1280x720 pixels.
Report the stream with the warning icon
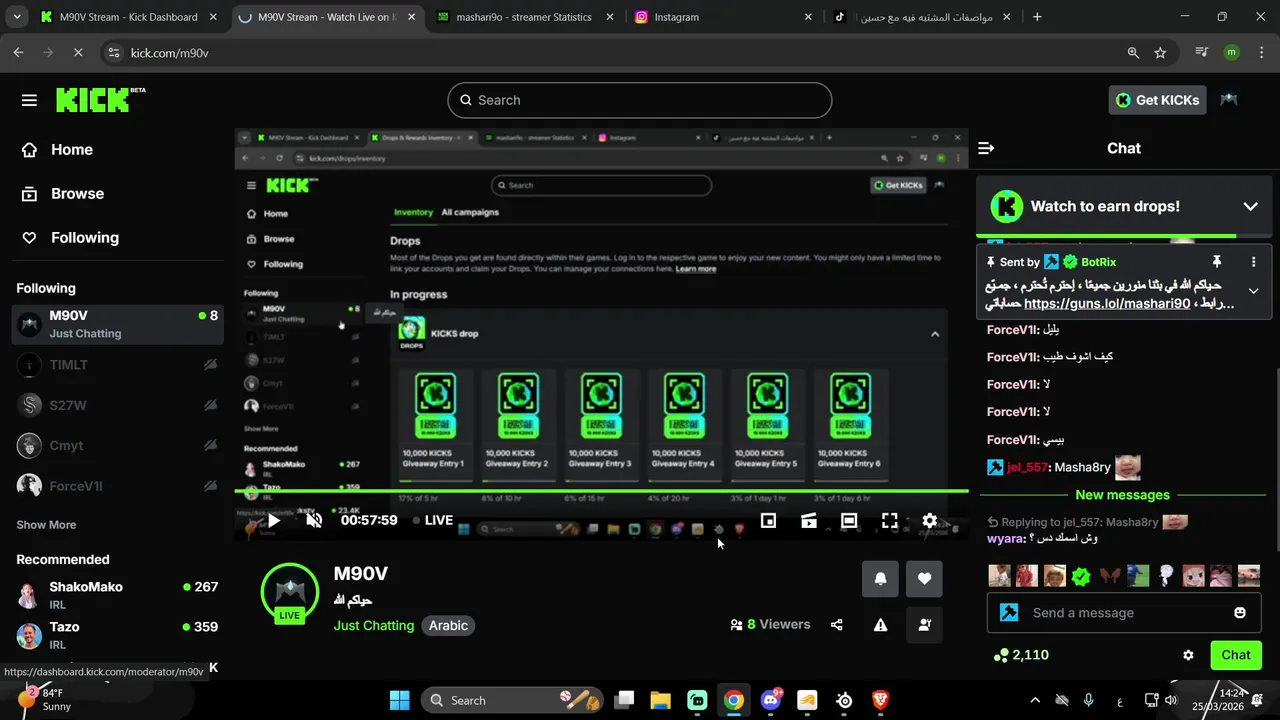point(880,625)
